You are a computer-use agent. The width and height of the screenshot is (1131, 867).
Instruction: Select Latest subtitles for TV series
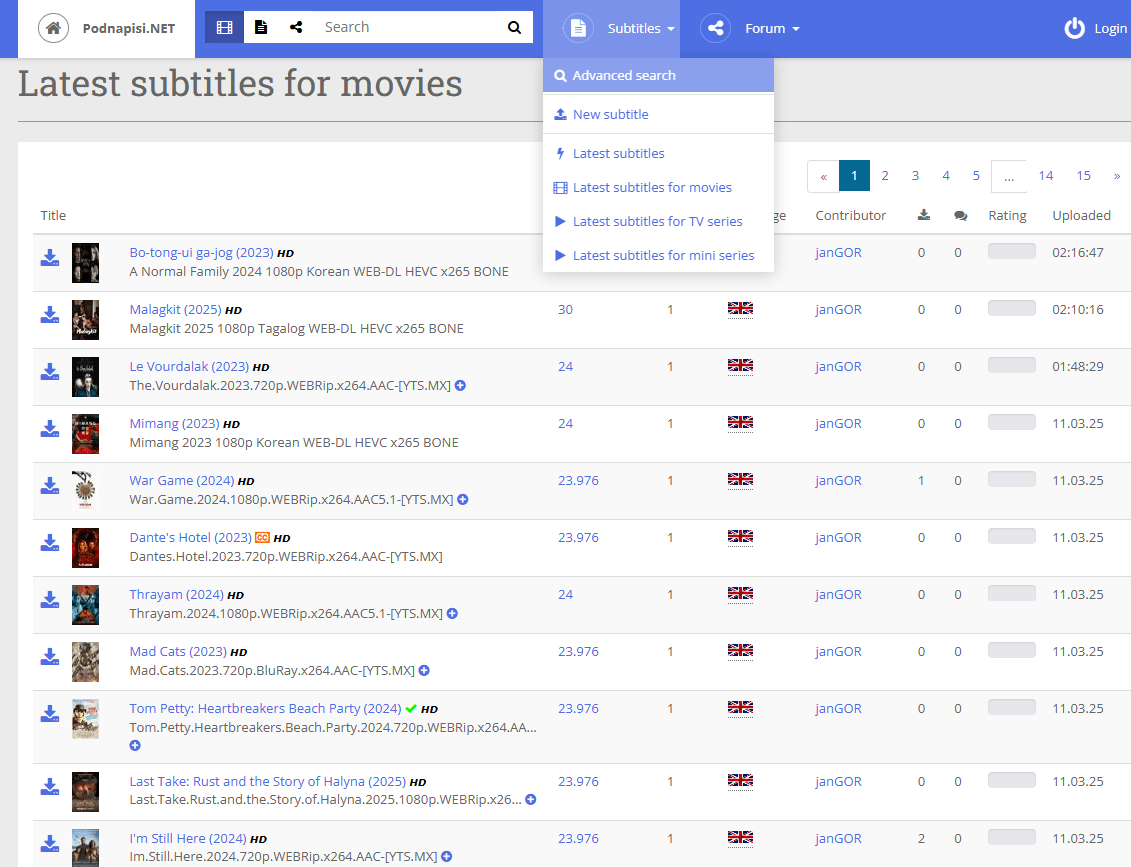point(657,221)
